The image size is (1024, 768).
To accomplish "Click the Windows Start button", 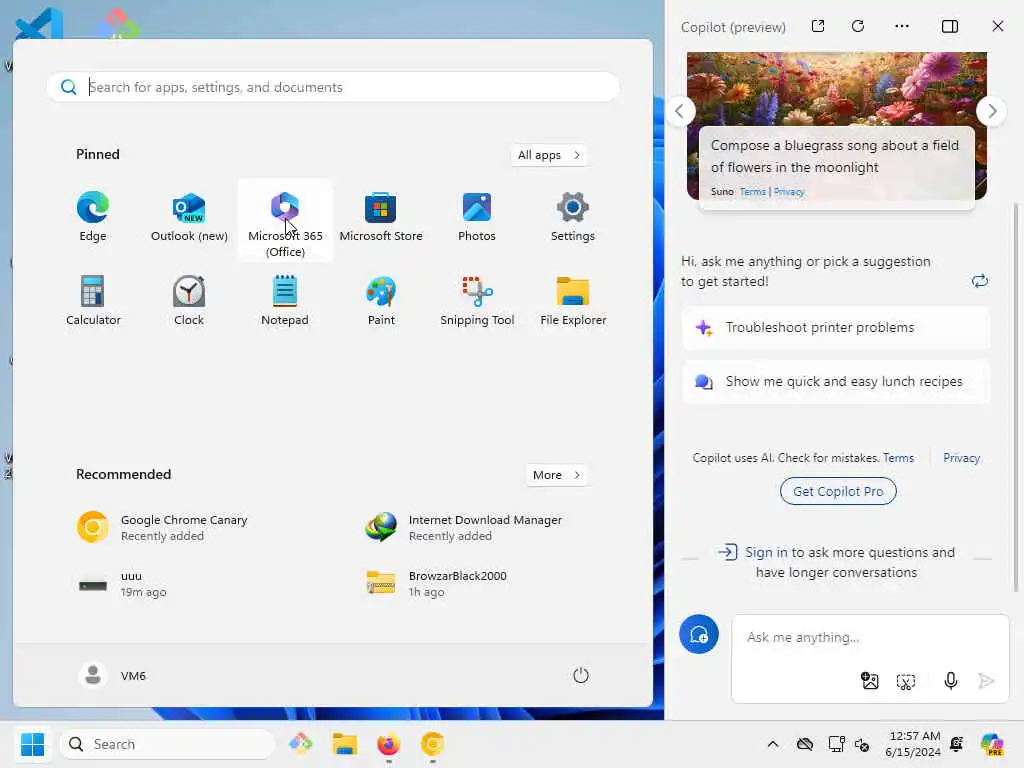I will tap(32, 744).
